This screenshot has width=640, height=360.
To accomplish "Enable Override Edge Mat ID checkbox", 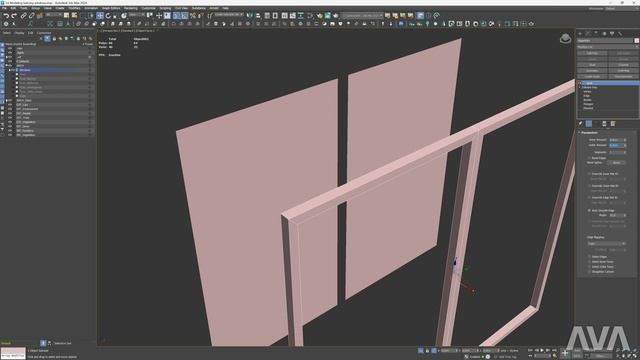I will 589,198.
